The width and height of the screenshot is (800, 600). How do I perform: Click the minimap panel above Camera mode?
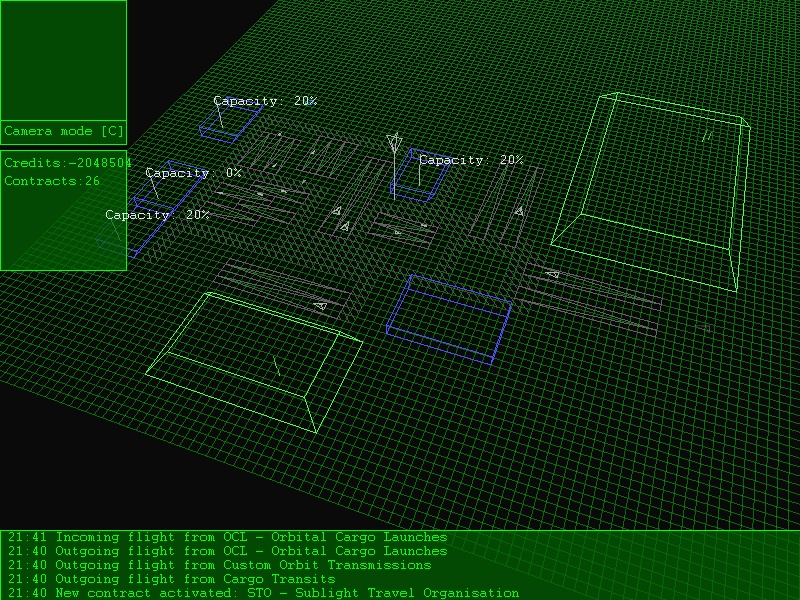64,61
